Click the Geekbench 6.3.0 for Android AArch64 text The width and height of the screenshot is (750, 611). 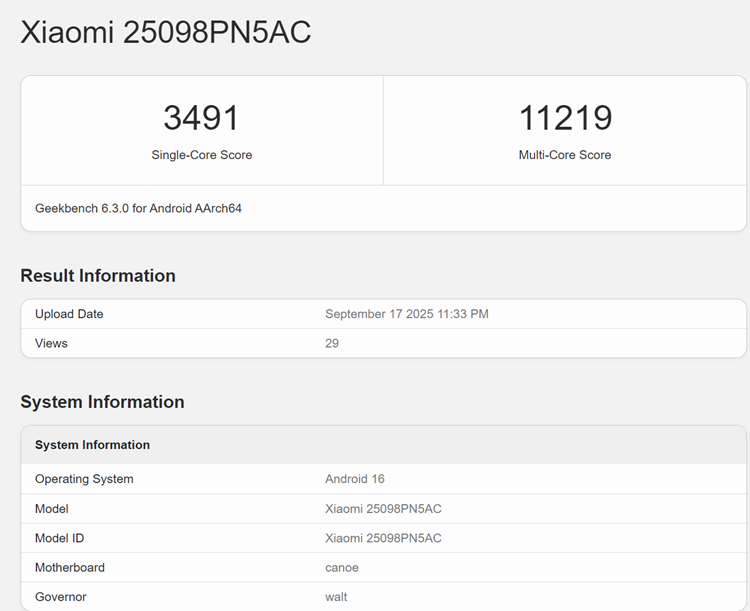point(138,209)
